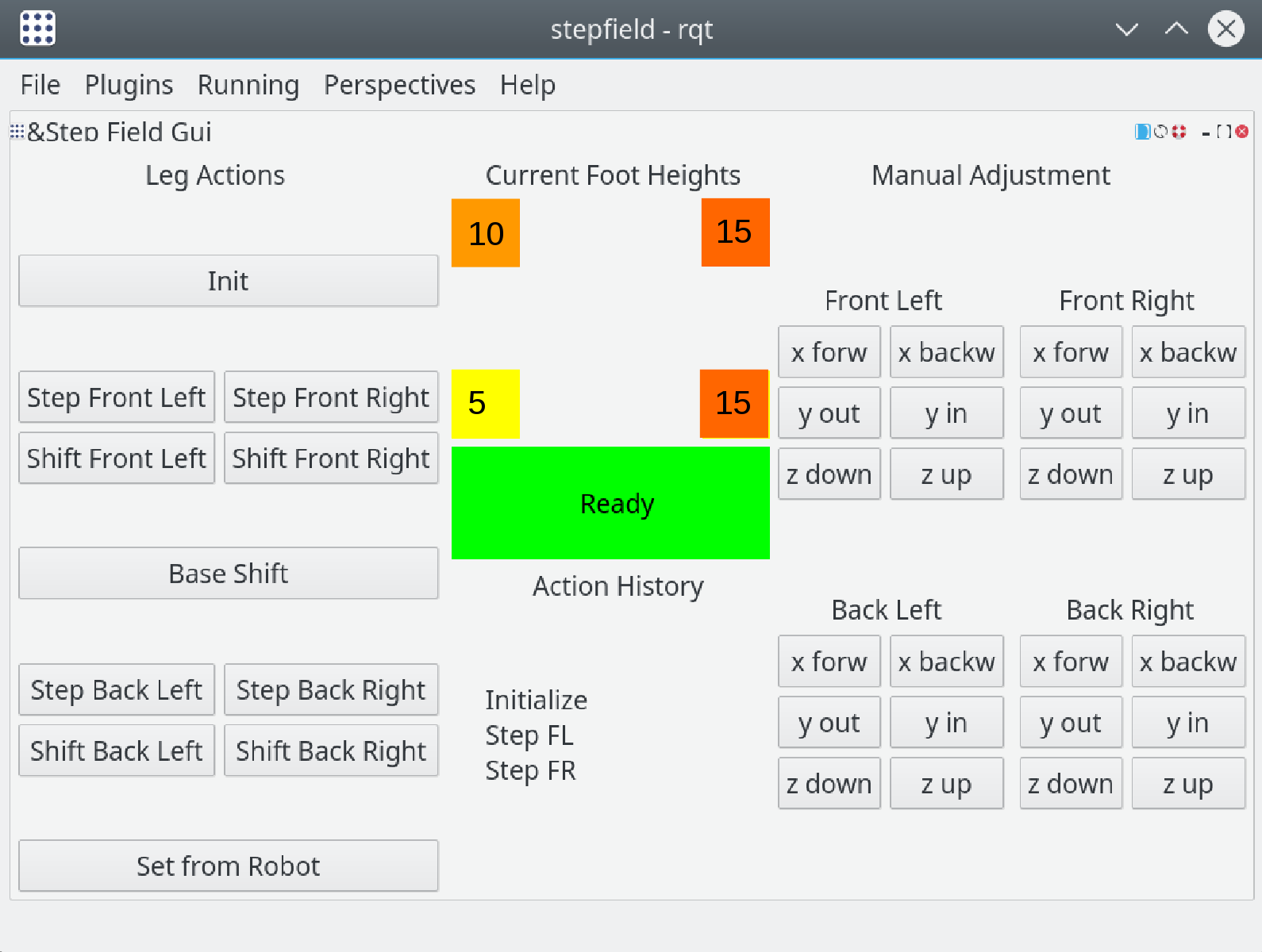Screen dimensions: 1262x952
Task: Click the reload plugin icon
Action: tap(1160, 132)
